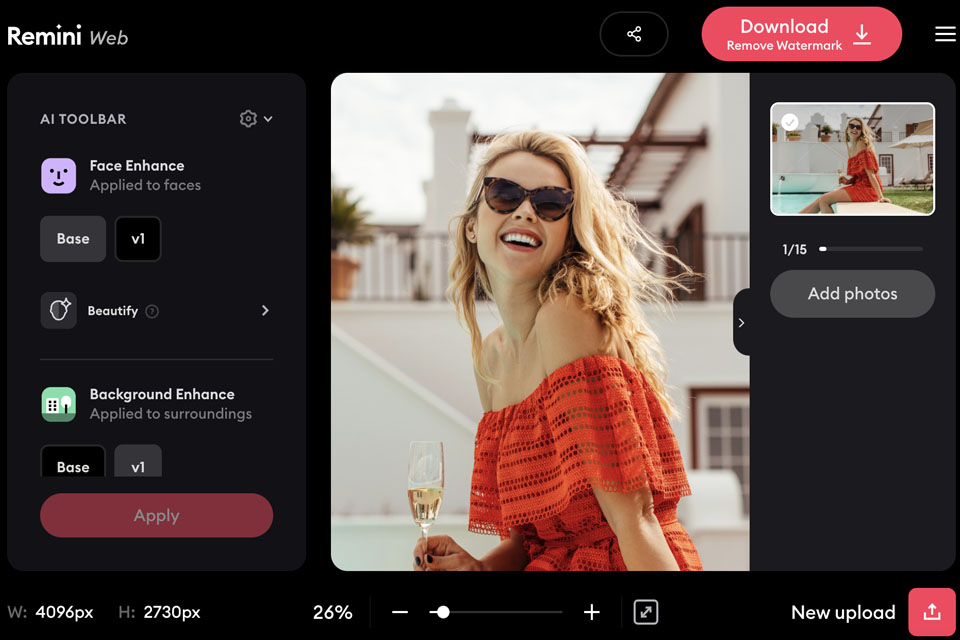
Task: Click the New upload icon button
Action: pyautogui.click(x=932, y=612)
